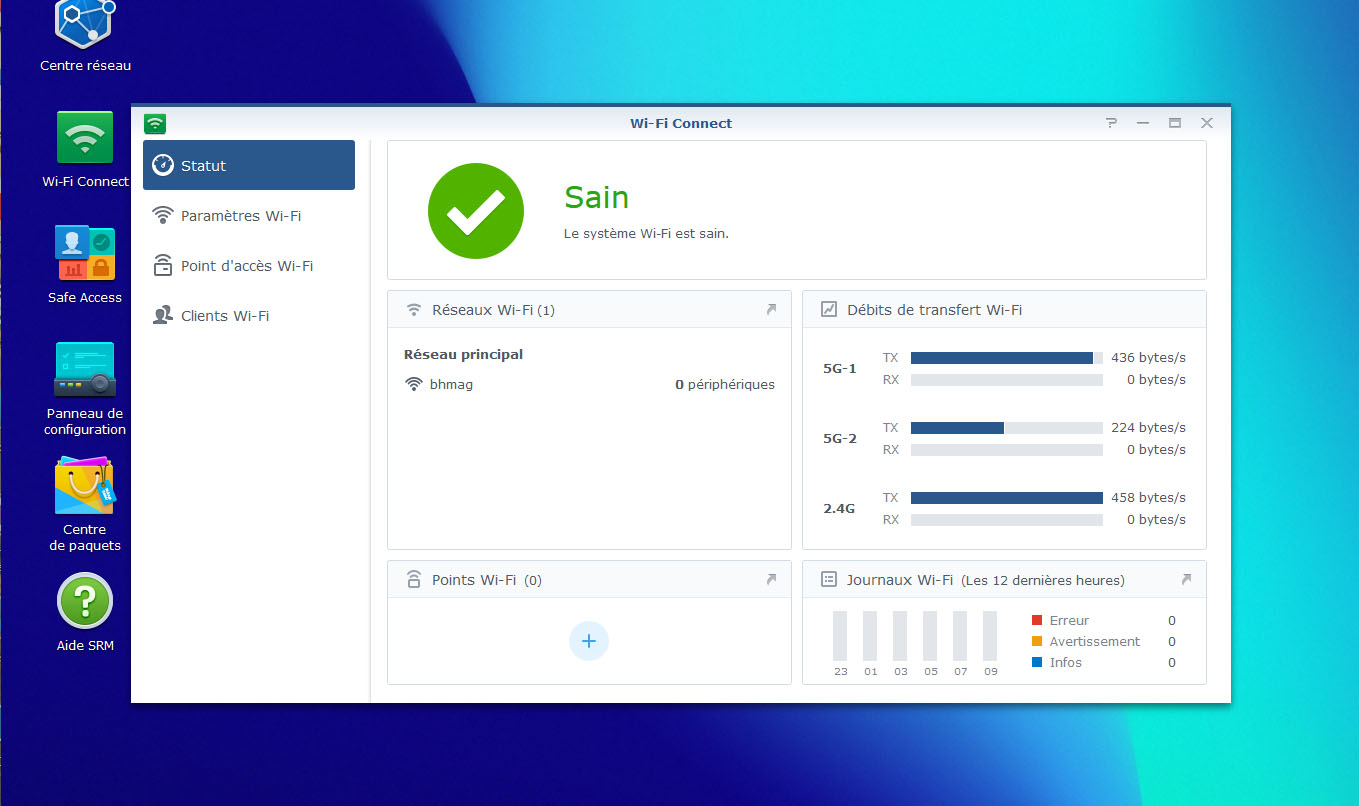This screenshot has width=1359, height=806.
Task: Select the Statut tab in sidebar
Action: click(x=249, y=165)
